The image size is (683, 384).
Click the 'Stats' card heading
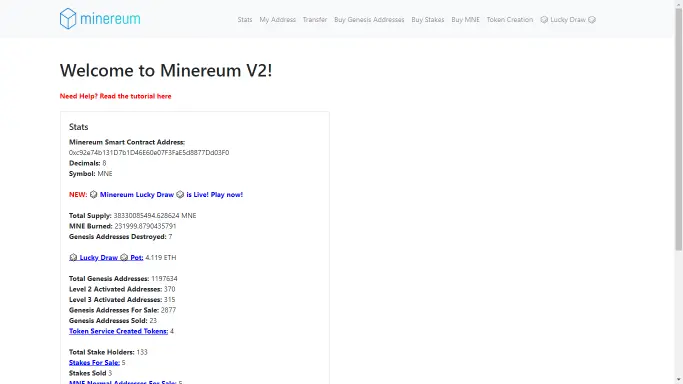[78, 127]
